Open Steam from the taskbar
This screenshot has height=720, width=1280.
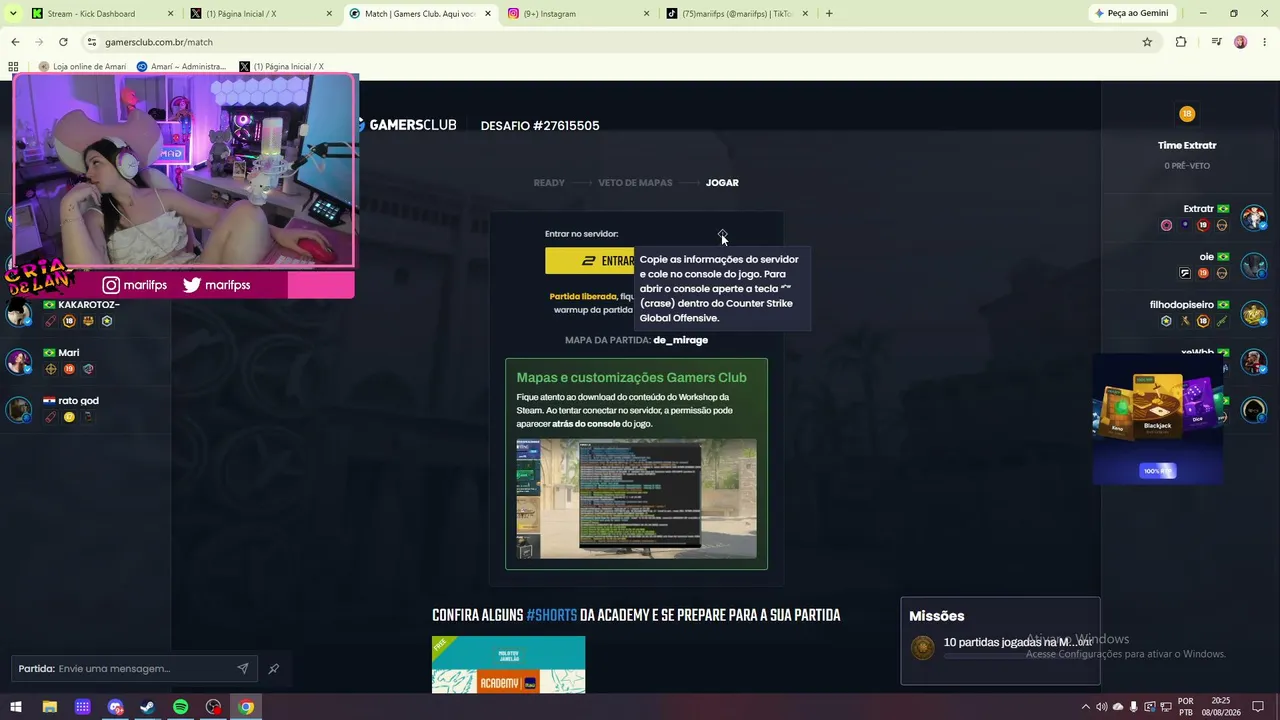pyautogui.click(x=147, y=707)
